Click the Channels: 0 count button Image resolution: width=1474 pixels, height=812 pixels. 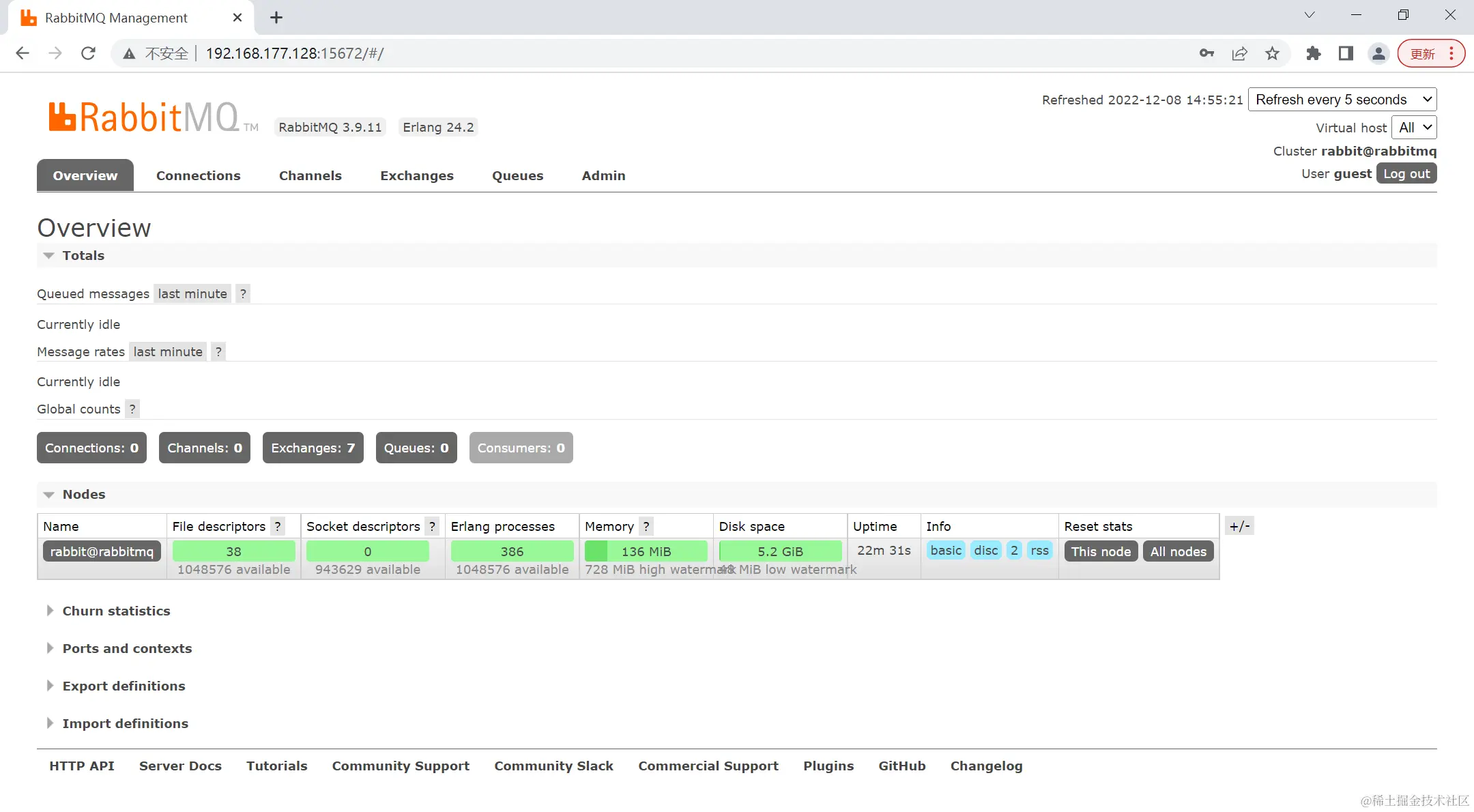205,448
